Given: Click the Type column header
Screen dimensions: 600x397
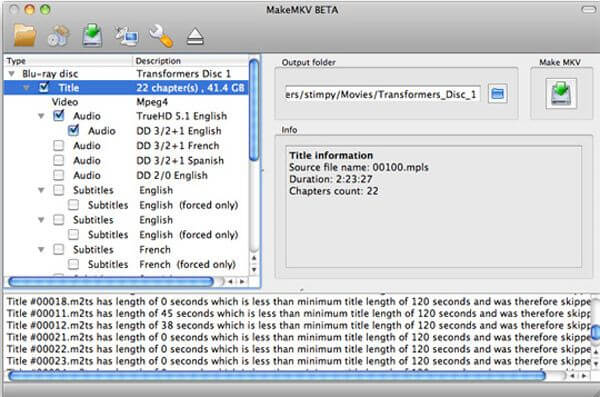Looking at the screenshot, I should [68, 61].
